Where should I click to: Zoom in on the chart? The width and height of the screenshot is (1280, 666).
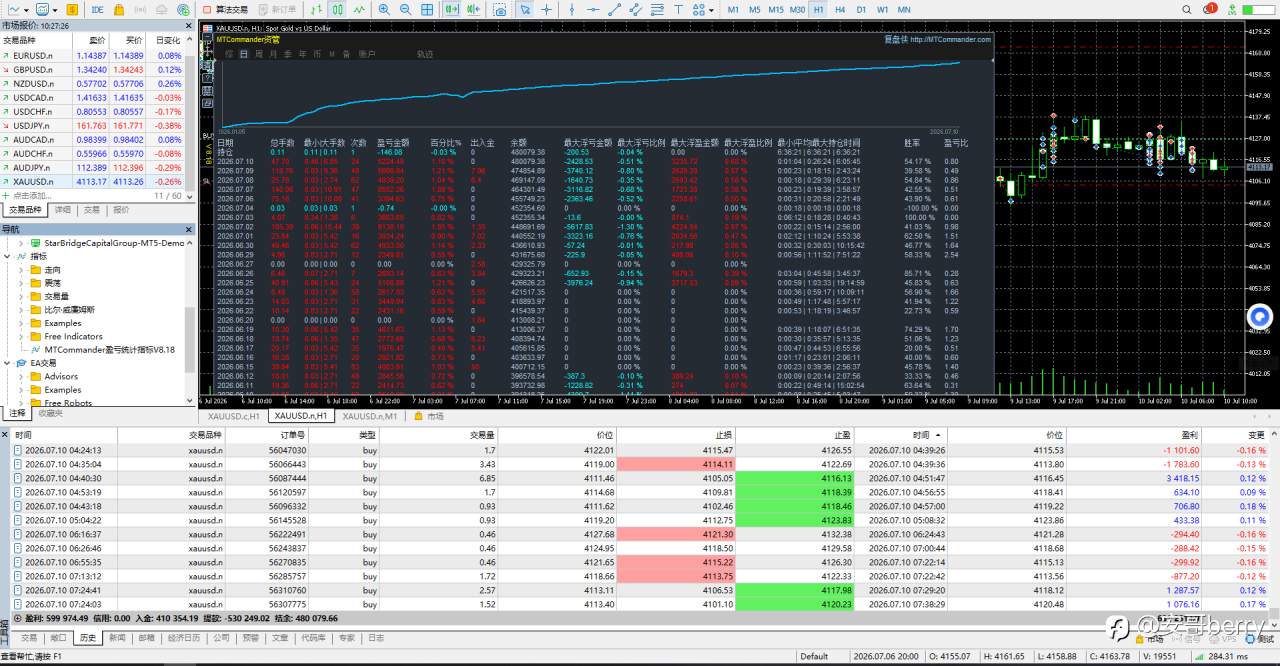(x=384, y=9)
